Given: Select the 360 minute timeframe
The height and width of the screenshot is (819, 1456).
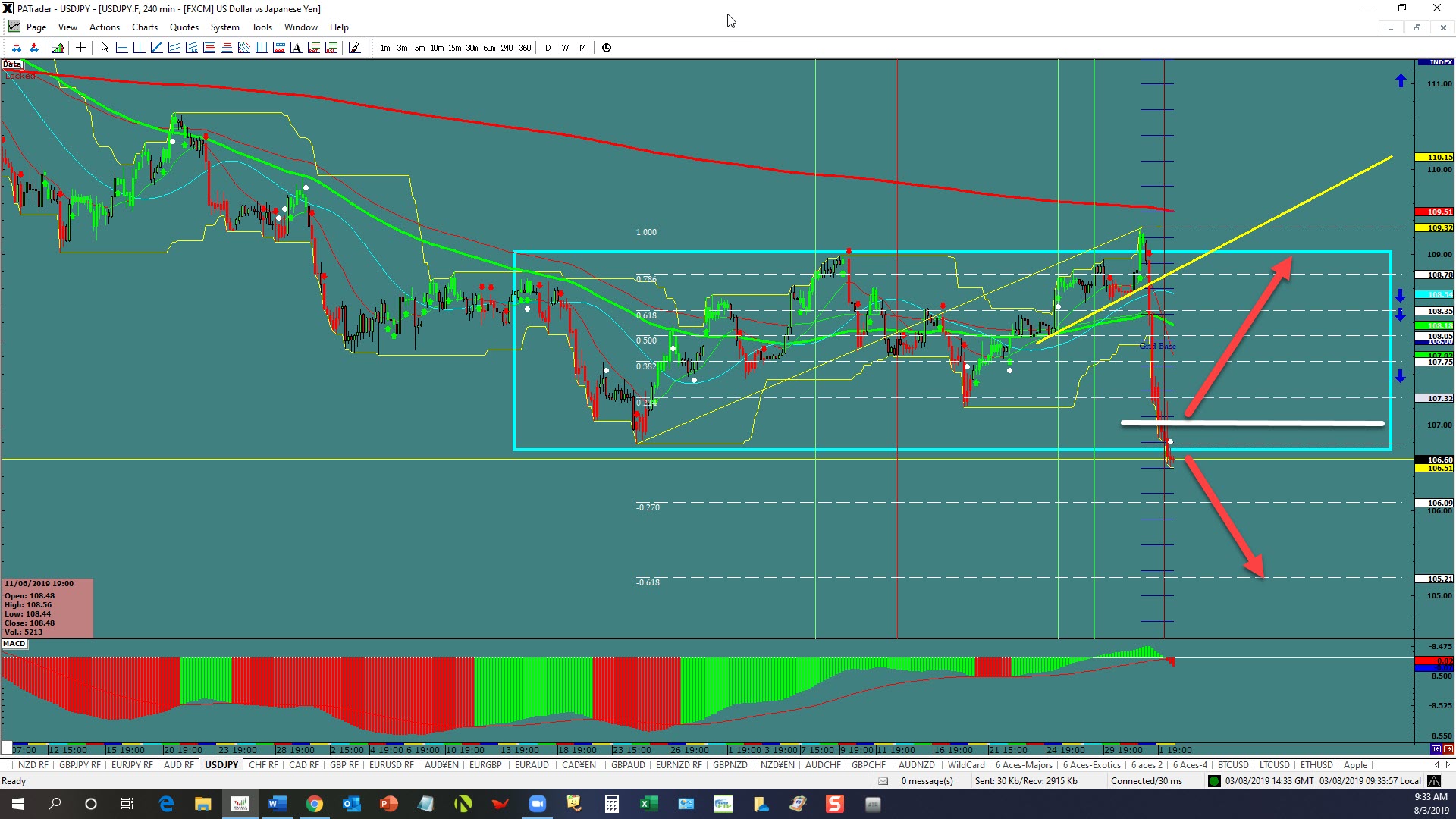Looking at the screenshot, I should click(525, 48).
